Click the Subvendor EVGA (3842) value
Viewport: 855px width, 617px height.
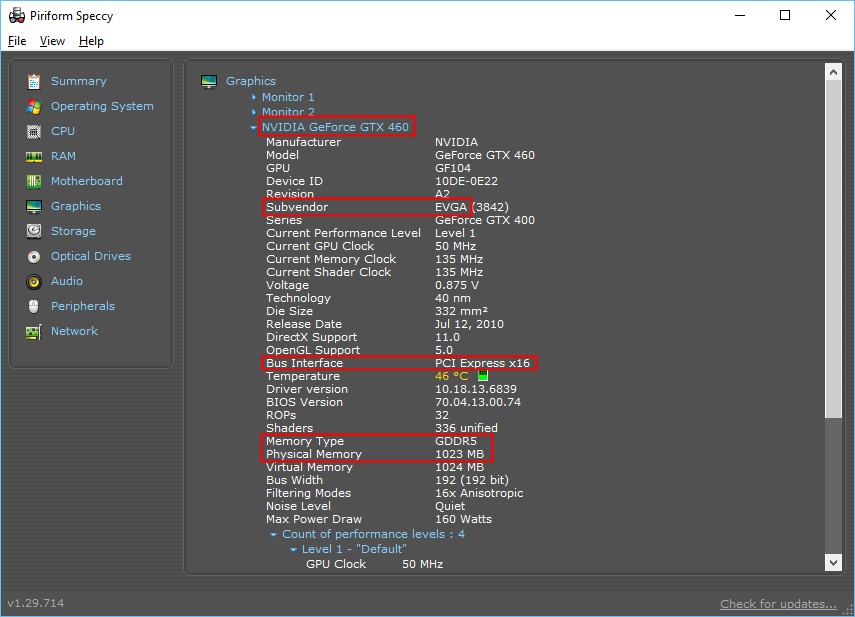[x=472, y=207]
